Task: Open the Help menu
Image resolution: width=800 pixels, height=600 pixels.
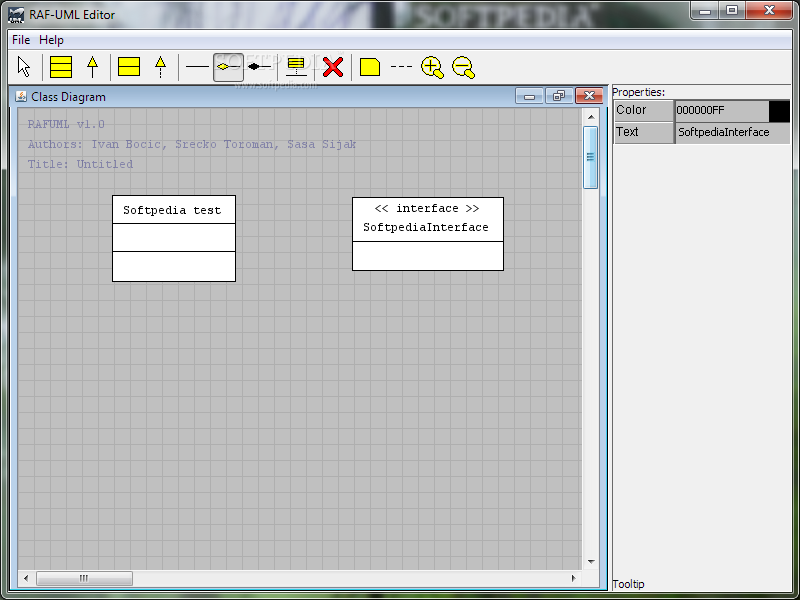Action: pos(51,40)
